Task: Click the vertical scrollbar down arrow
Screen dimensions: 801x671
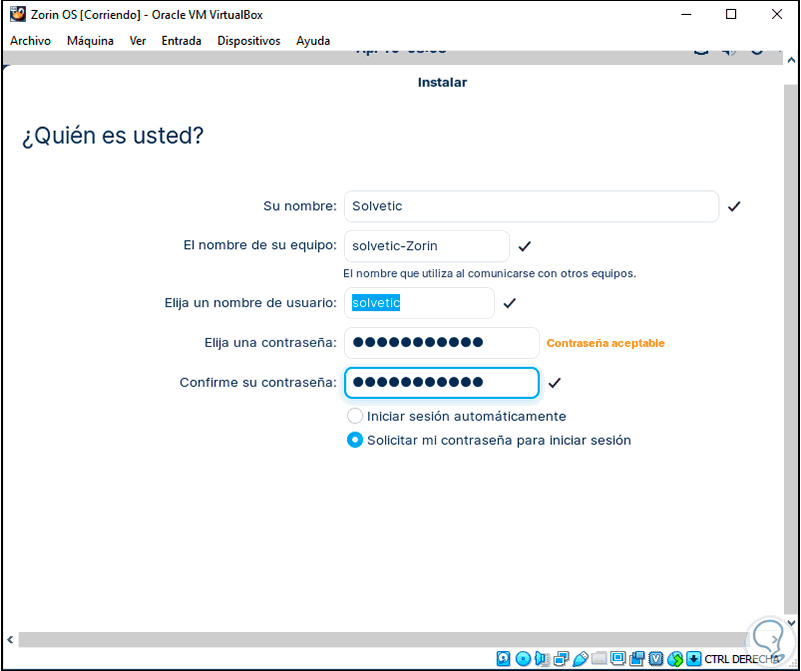Action: [x=791, y=622]
